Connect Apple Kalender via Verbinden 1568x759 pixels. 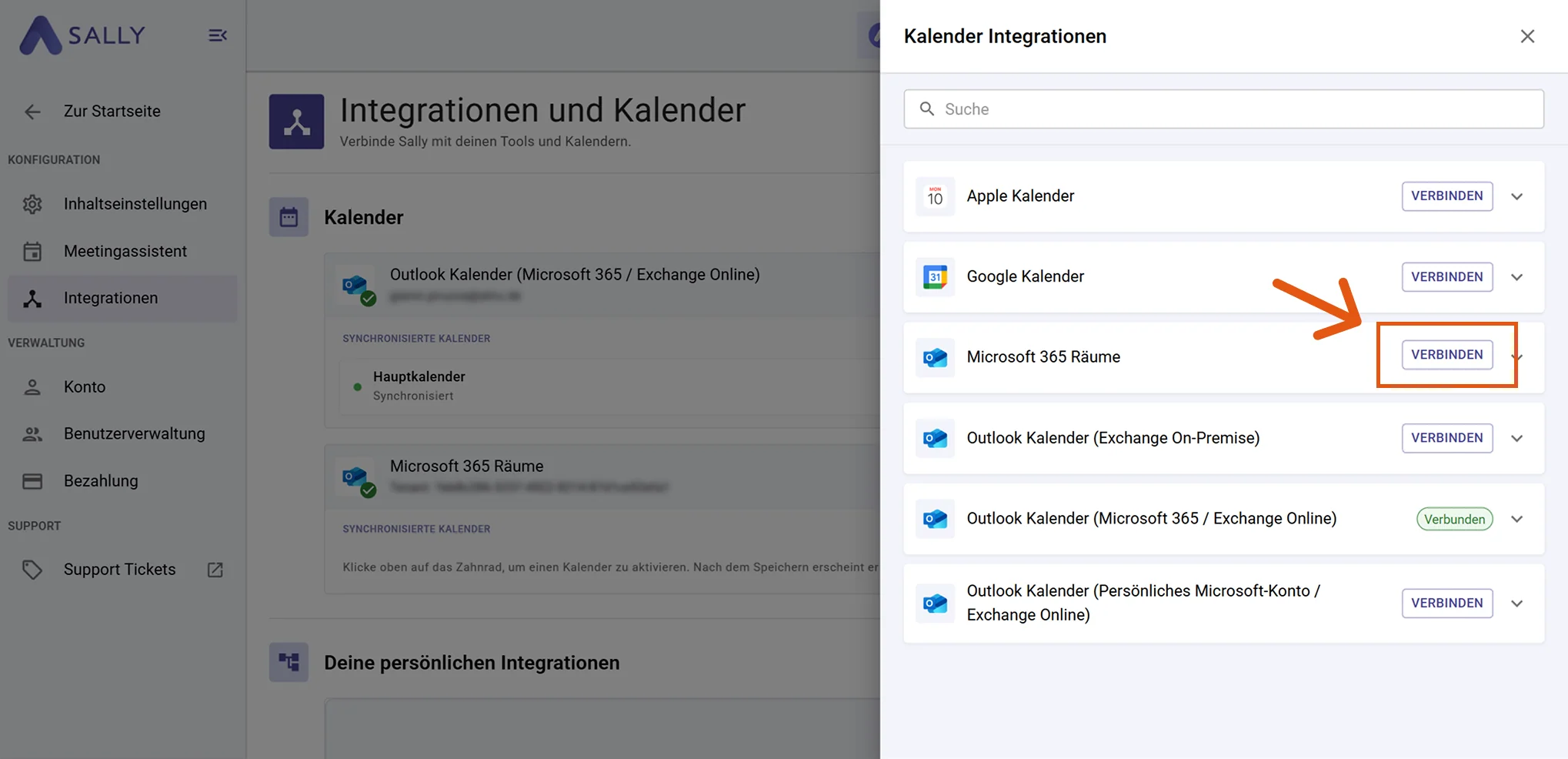pyautogui.click(x=1446, y=196)
